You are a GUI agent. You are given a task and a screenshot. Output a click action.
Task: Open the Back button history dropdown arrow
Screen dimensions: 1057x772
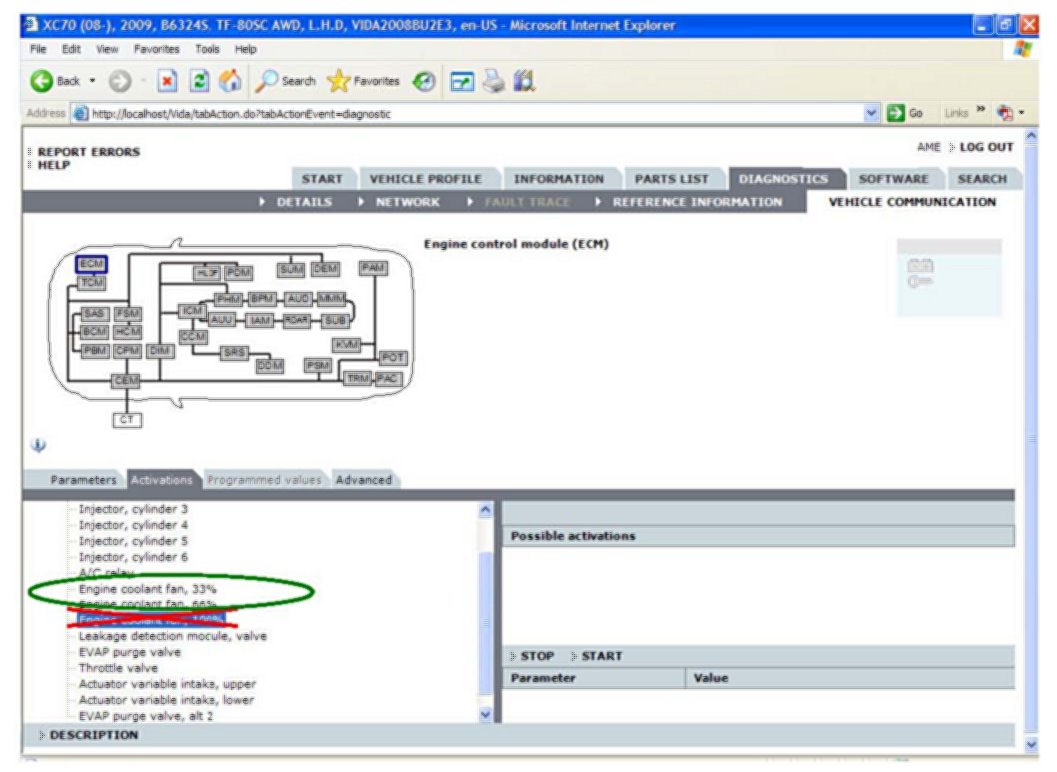[92, 81]
